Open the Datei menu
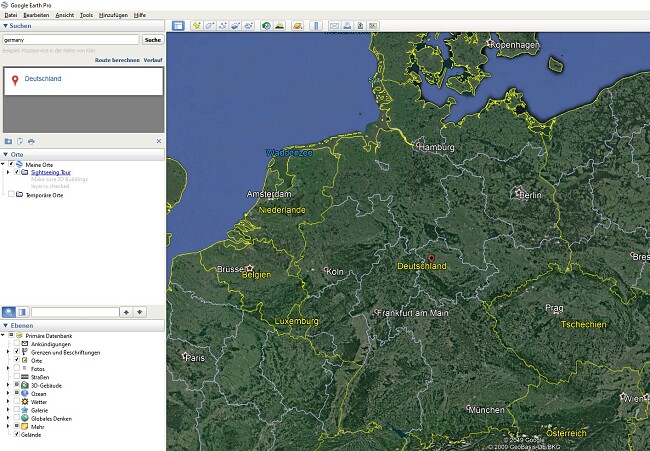The height and width of the screenshot is (451, 650). [10, 15]
